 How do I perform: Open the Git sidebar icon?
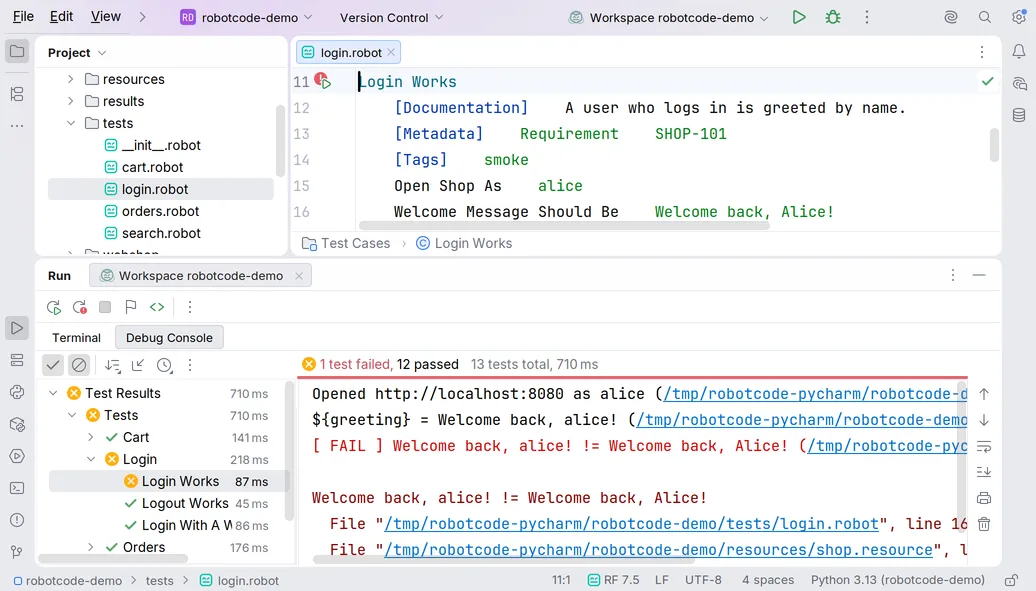click(x=17, y=552)
